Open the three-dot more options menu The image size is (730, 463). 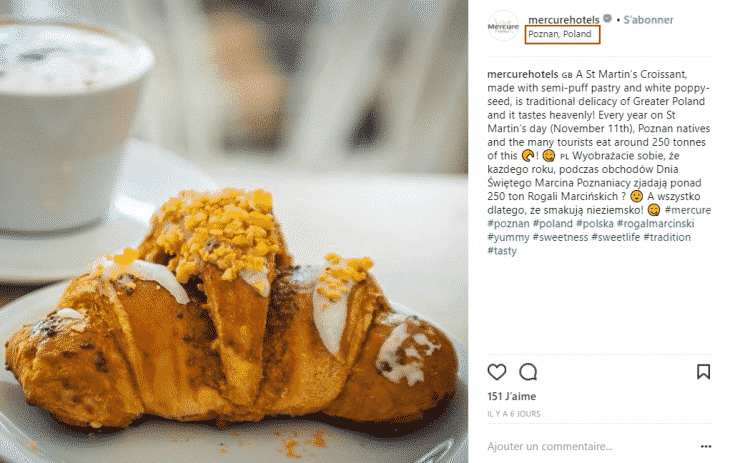706,447
